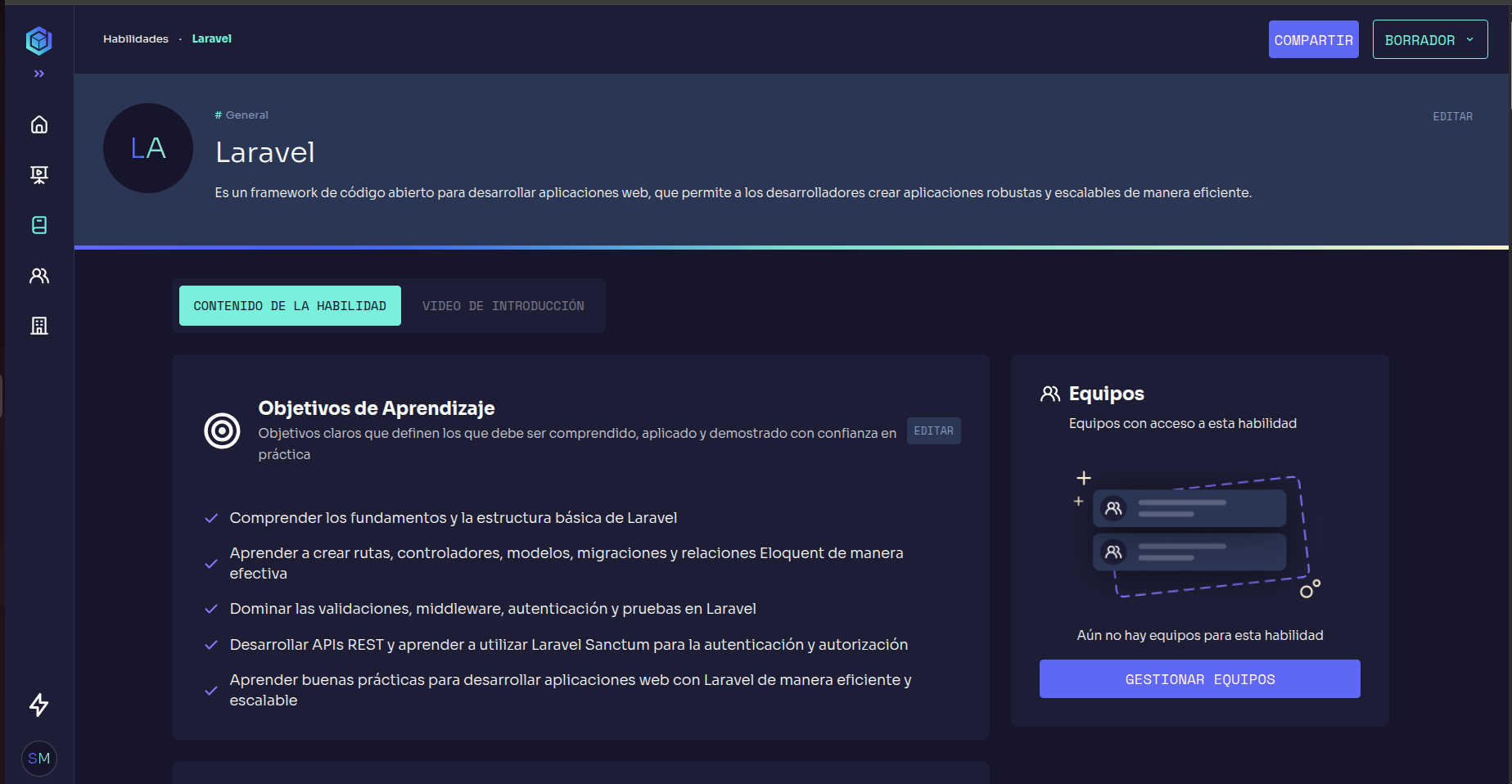Open the Borrador status dropdown
Viewport: 1512px width, 784px height.
(x=1429, y=40)
